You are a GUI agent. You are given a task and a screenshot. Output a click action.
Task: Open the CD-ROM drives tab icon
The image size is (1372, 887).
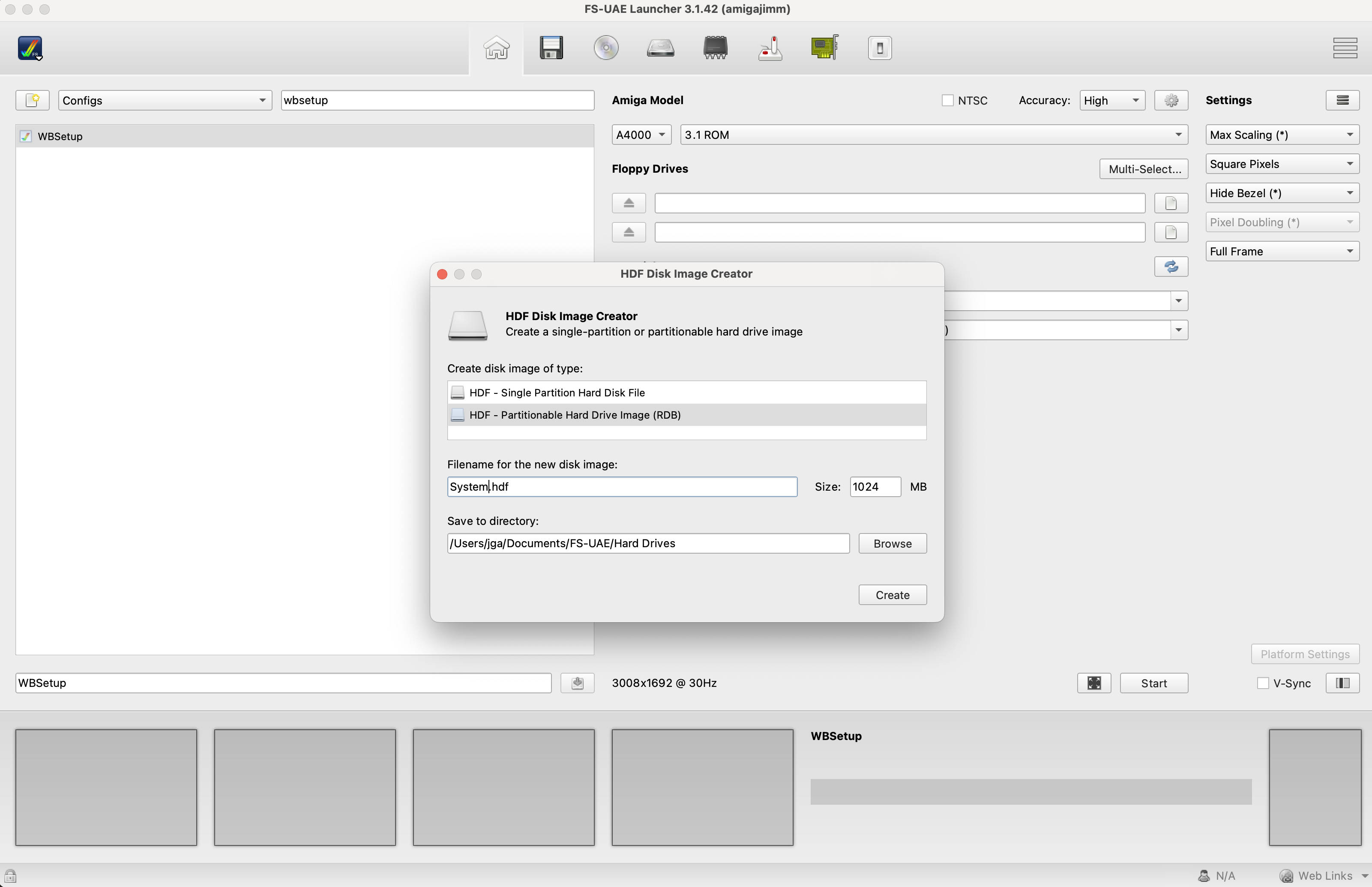click(x=605, y=48)
